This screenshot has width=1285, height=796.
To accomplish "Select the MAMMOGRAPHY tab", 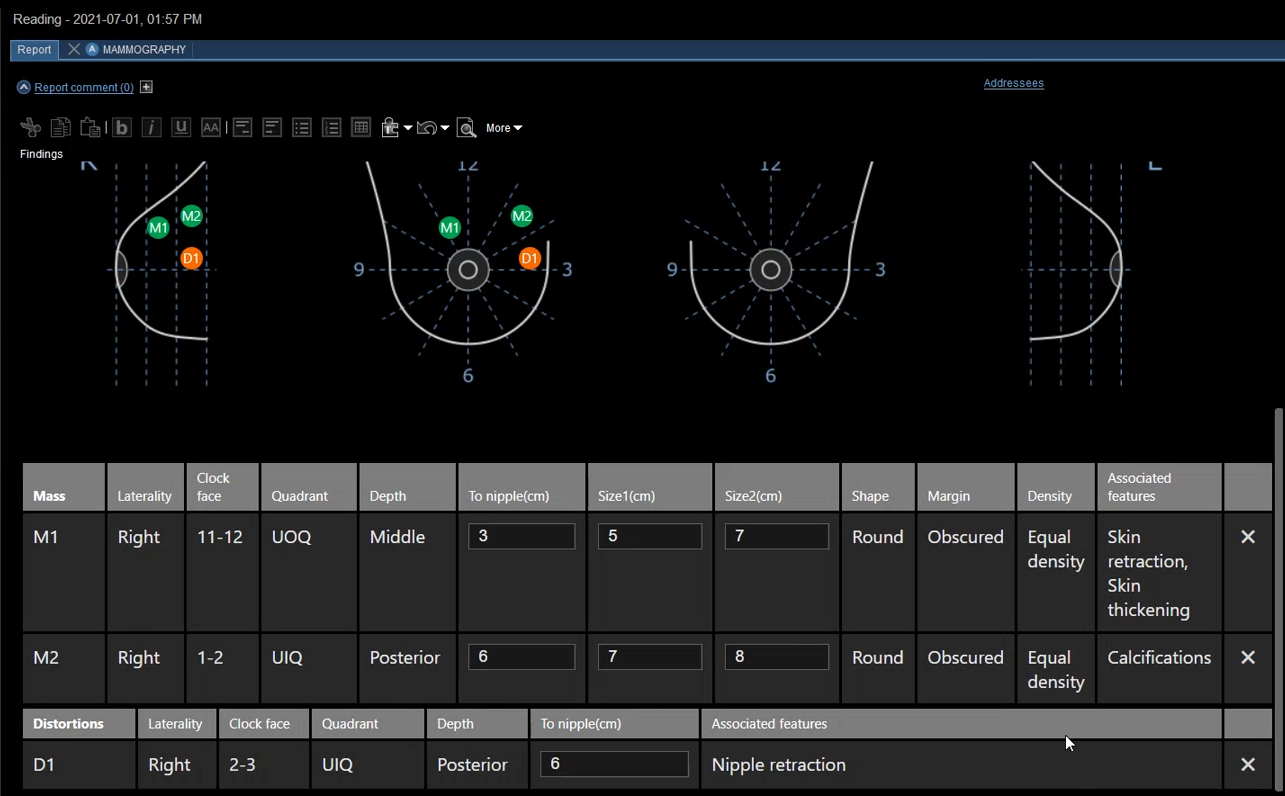I will (144, 50).
